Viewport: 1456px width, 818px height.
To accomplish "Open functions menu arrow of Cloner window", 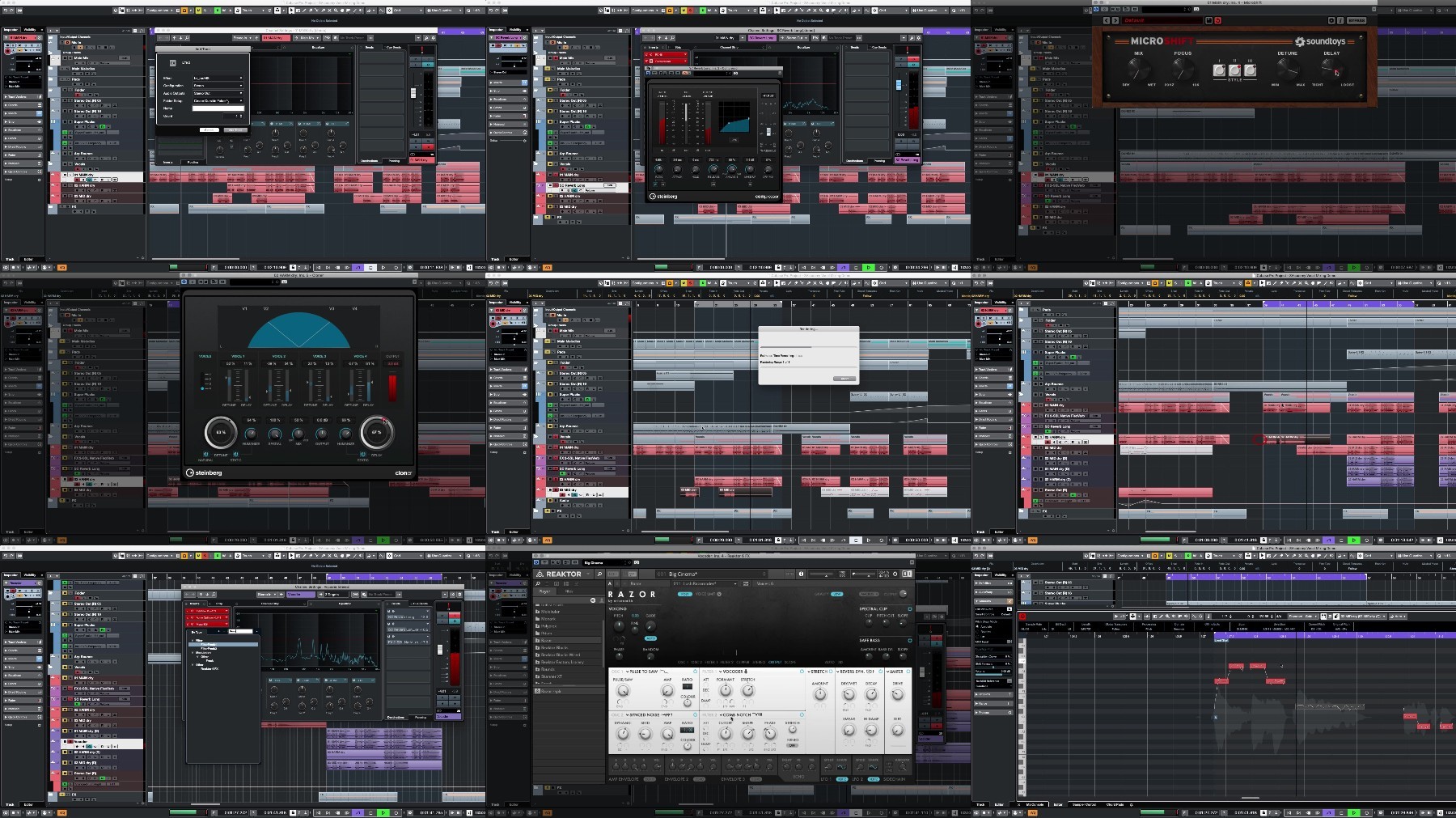I will tap(414, 282).
